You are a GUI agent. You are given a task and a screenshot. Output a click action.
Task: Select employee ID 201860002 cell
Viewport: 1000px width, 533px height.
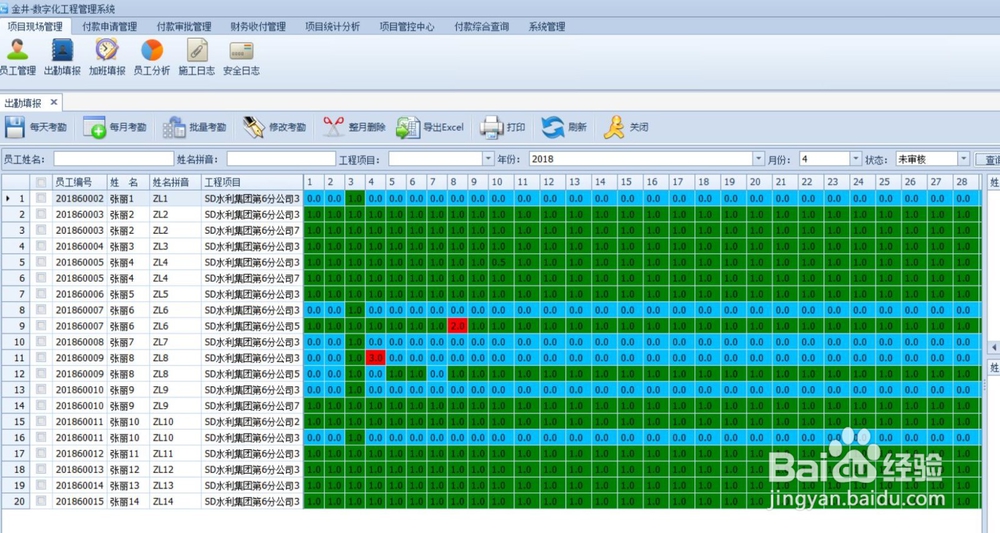(x=79, y=198)
